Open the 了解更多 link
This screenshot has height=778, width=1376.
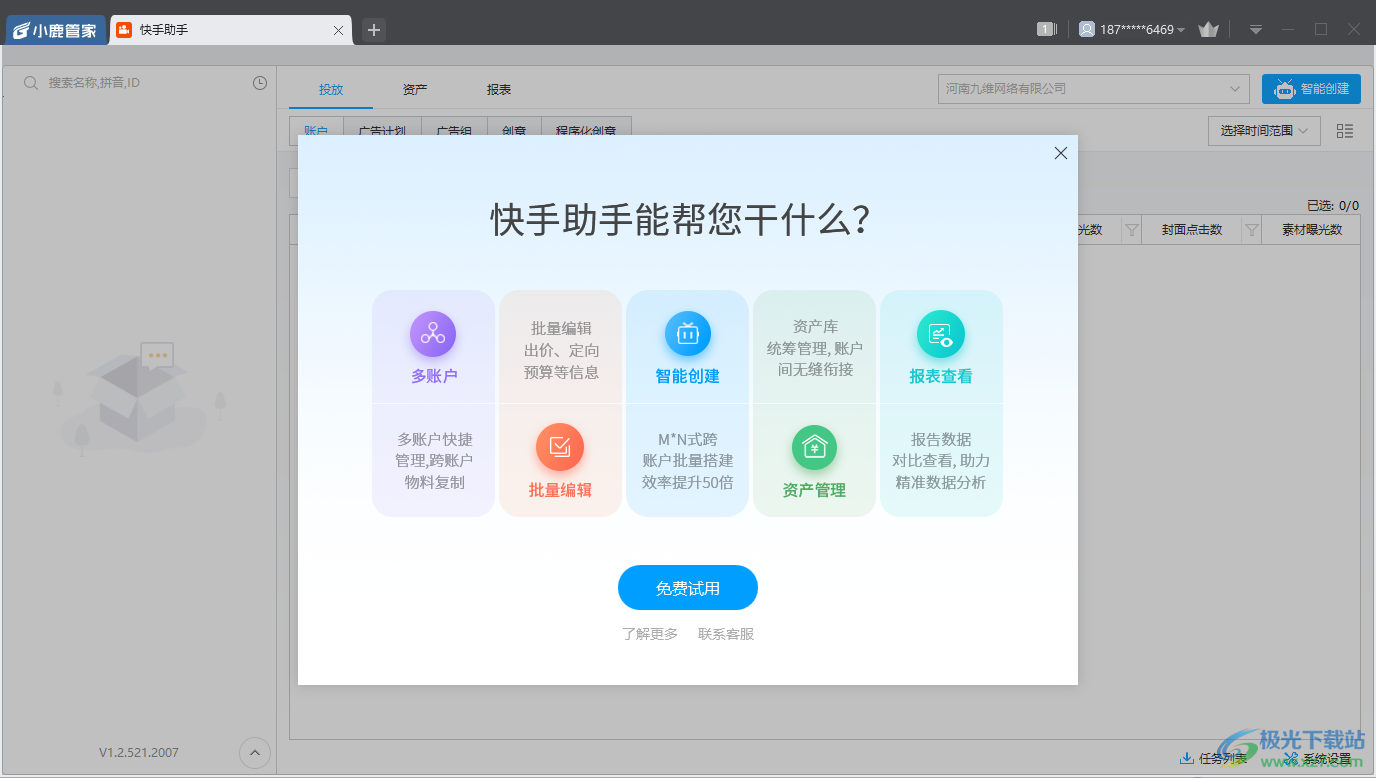pyautogui.click(x=650, y=634)
